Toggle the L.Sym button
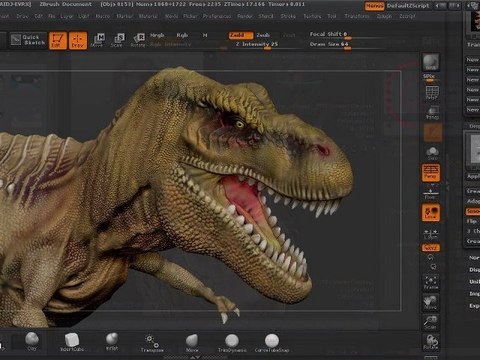 (x=430, y=234)
